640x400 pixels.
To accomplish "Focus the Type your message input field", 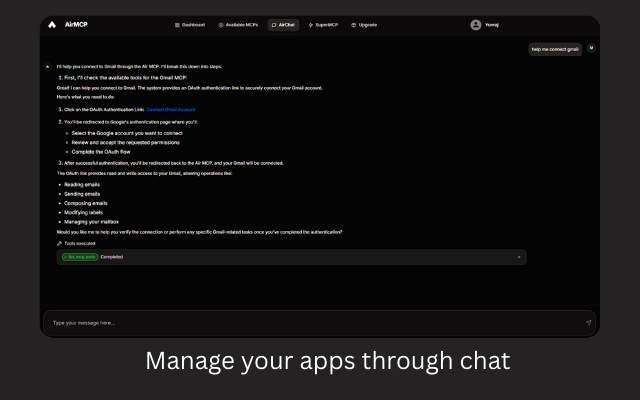I will coord(300,322).
